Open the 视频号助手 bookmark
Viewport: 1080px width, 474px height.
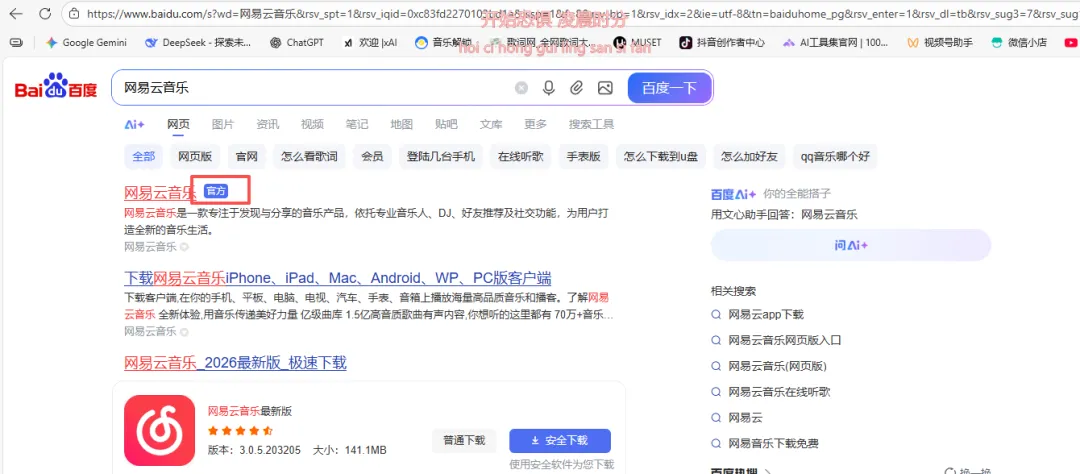click(x=939, y=42)
